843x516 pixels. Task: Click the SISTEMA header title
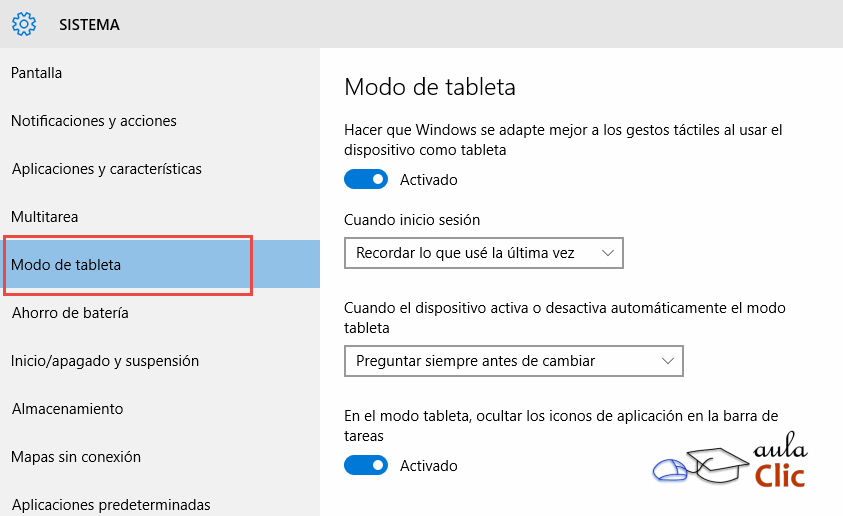89,25
